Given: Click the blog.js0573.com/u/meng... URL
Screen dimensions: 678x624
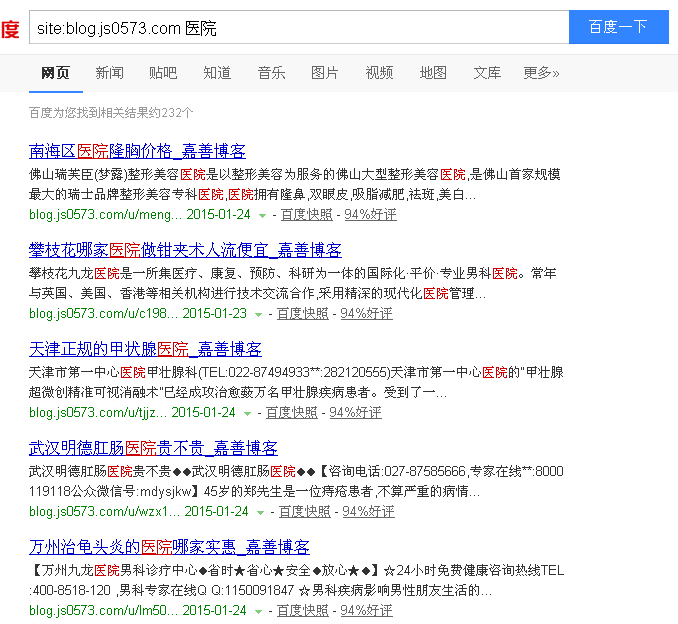Looking at the screenshot, I should [x=105, y=214].
